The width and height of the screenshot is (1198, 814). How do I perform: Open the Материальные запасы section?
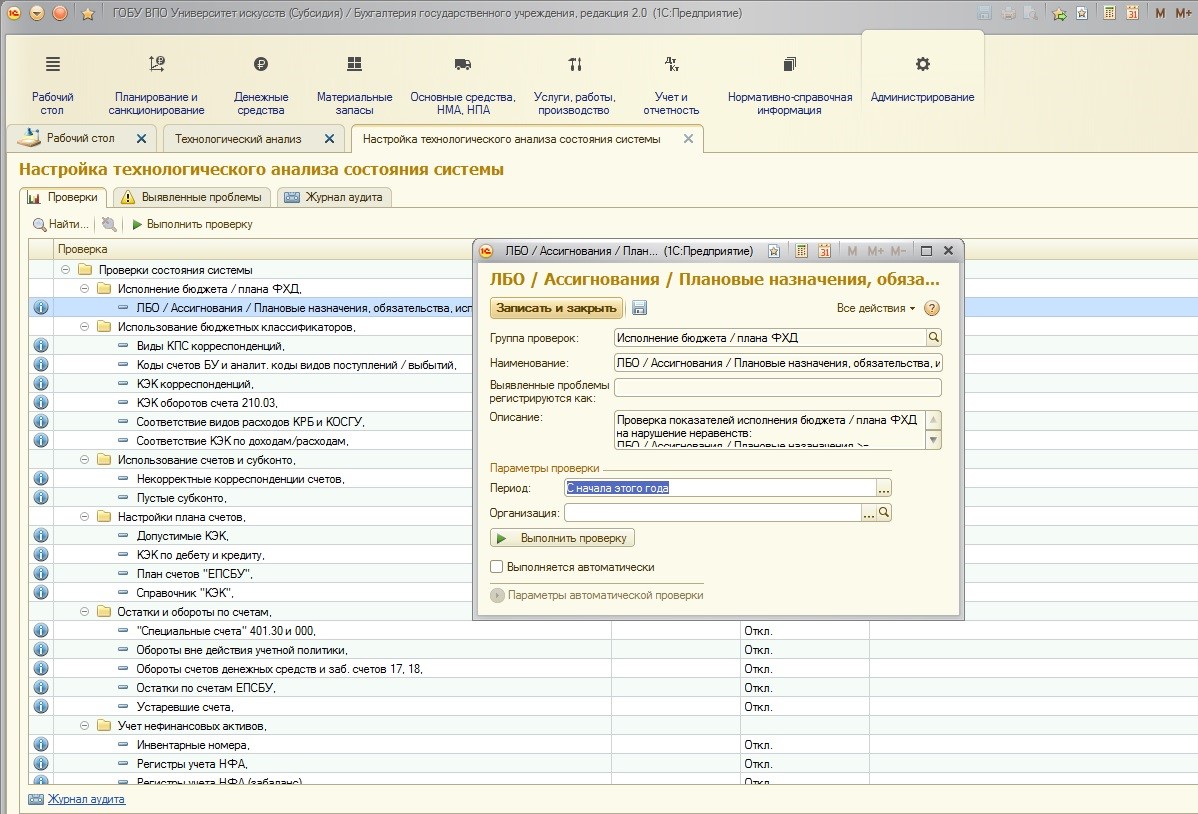tap(354, 80)
